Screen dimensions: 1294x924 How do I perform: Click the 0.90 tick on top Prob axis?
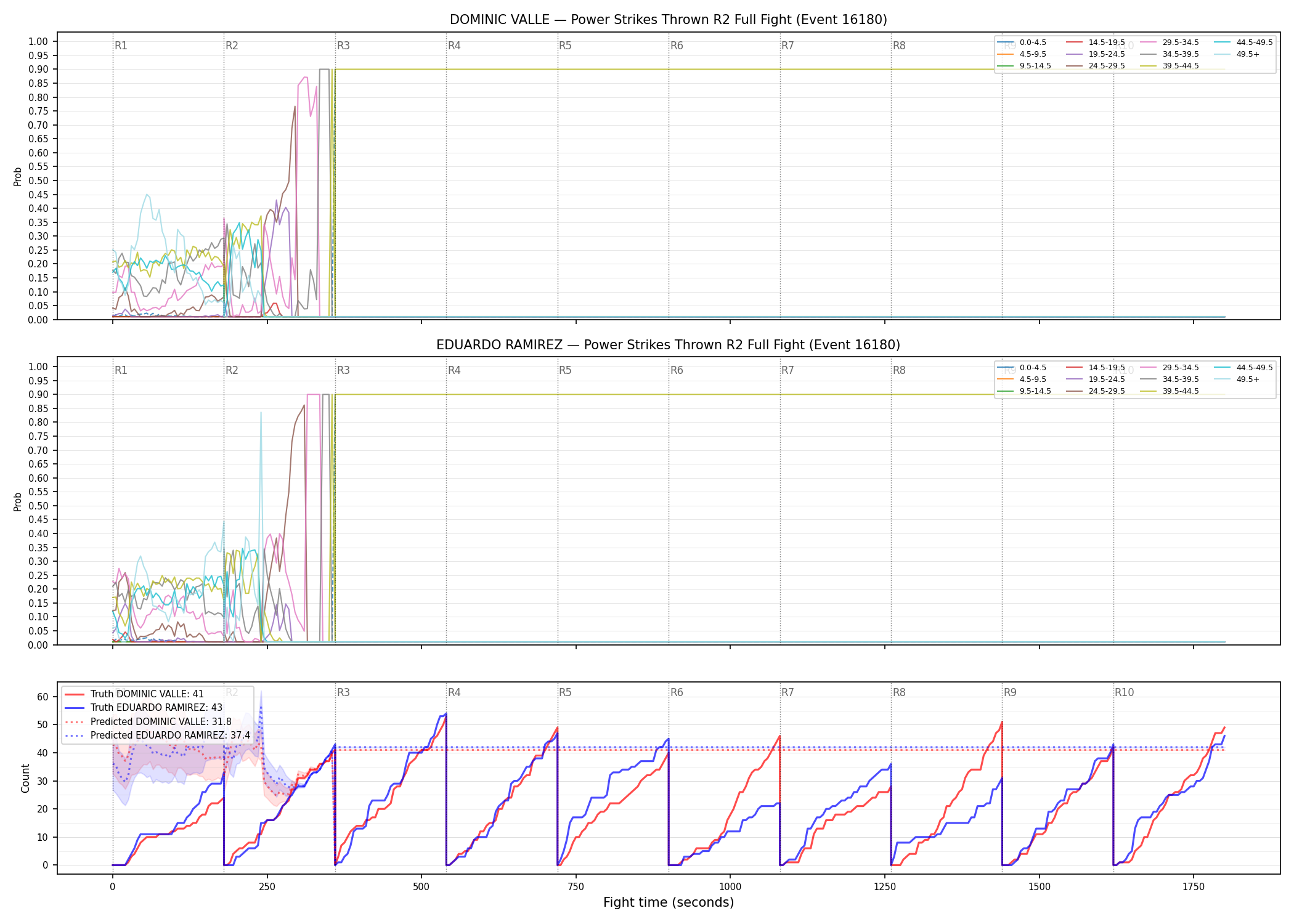pyautogui.click(x=38, y=70)
